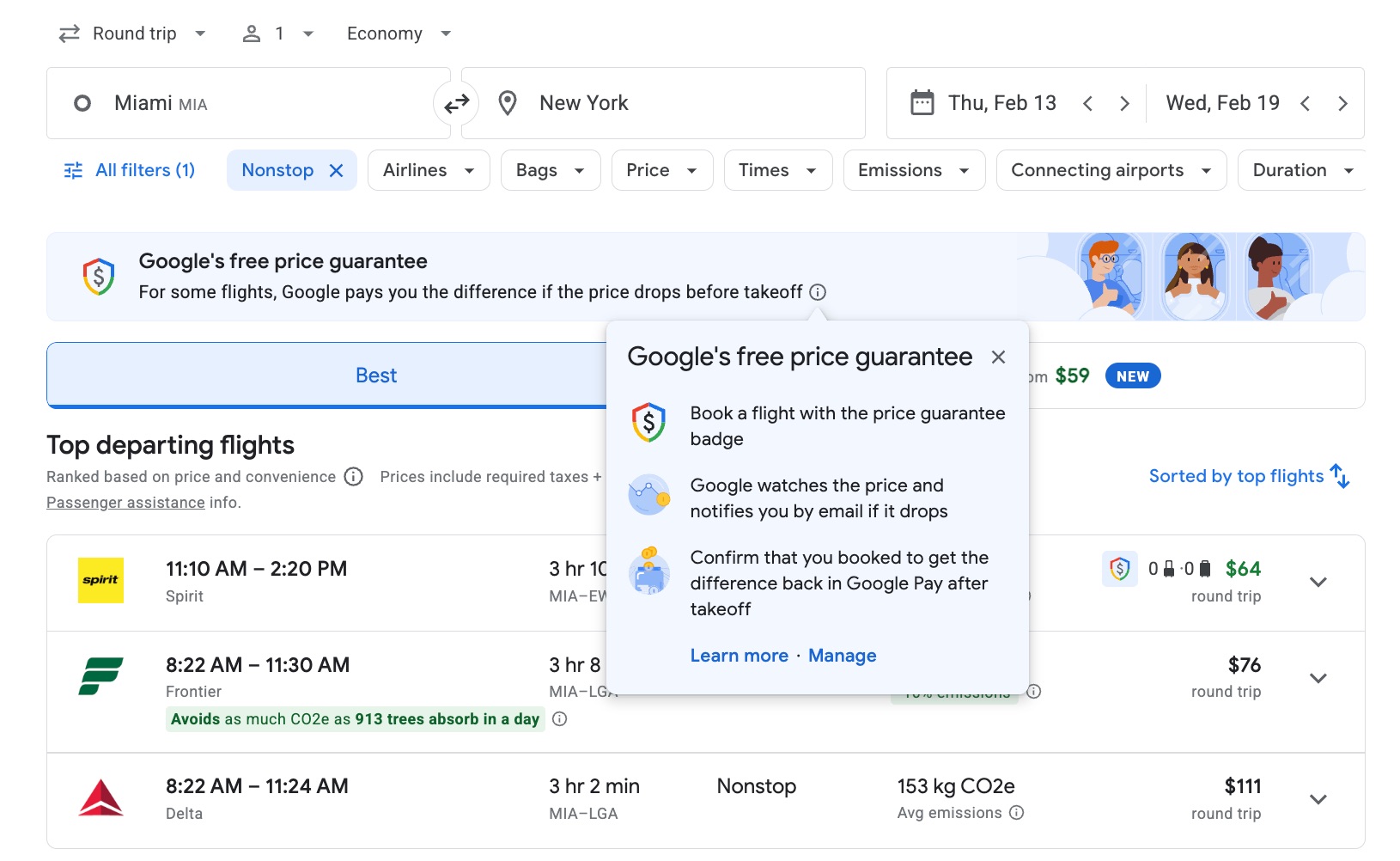Click the All filters chip
The width and height of the screenshot is (1400, 861).
[x=129, y=169]
